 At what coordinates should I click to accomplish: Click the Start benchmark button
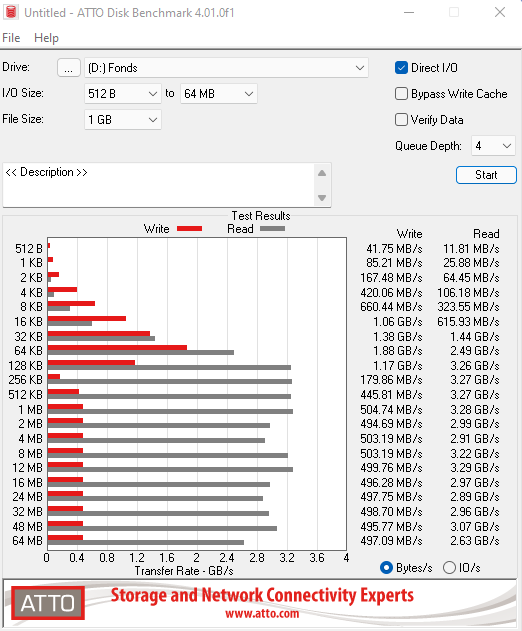[x=486, y=175]
